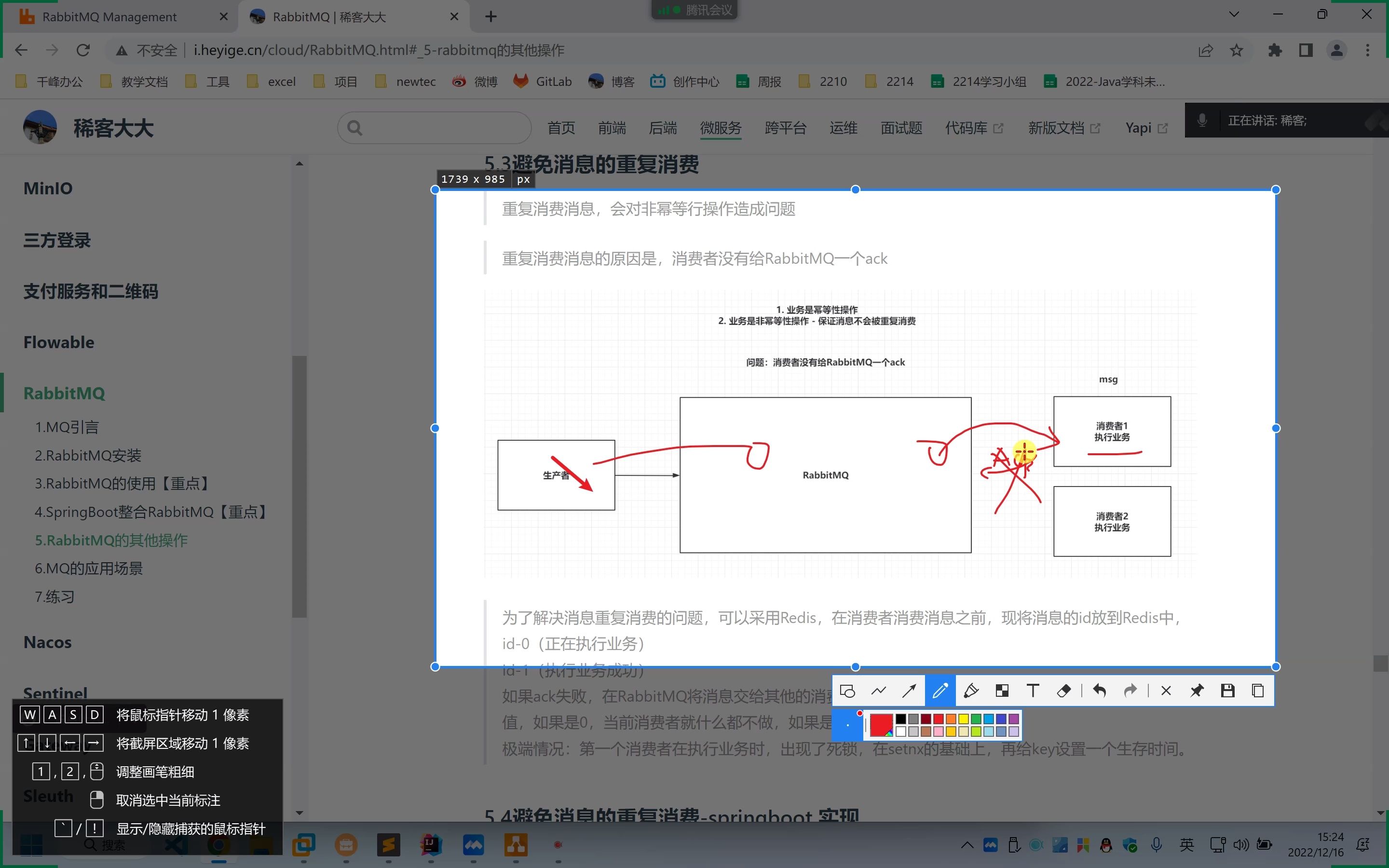The image size is (1389, 868).
Task: Open the 面试题 nav menu
Action: [901, 127]
